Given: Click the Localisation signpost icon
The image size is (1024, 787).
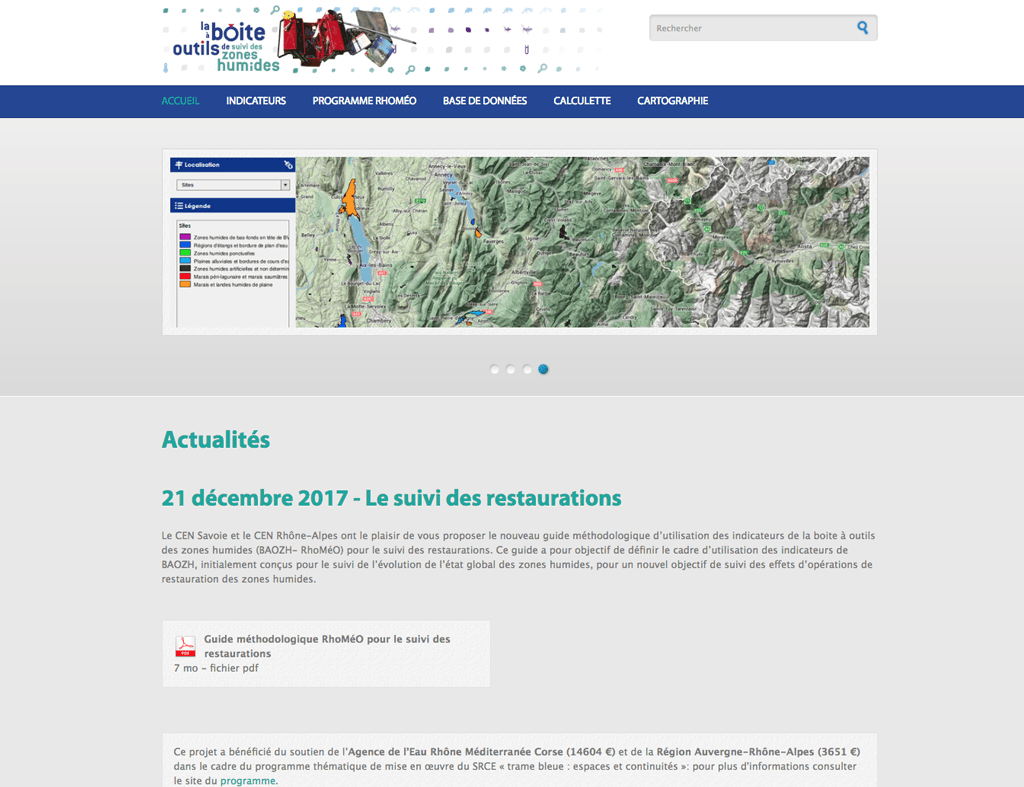Looking at the screenshot, I should pos(178,165).
